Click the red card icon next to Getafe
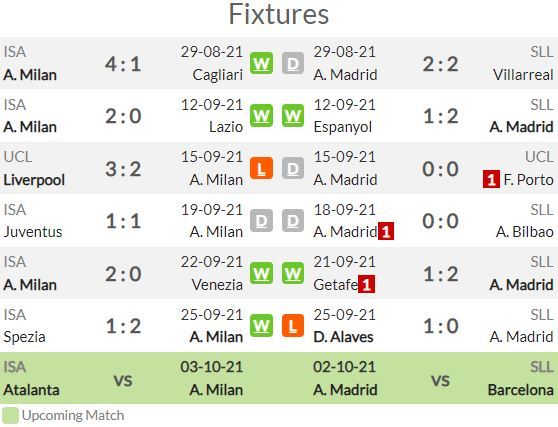Image resolution: width=558 pixels, height=427 pixels. (367, 284)
